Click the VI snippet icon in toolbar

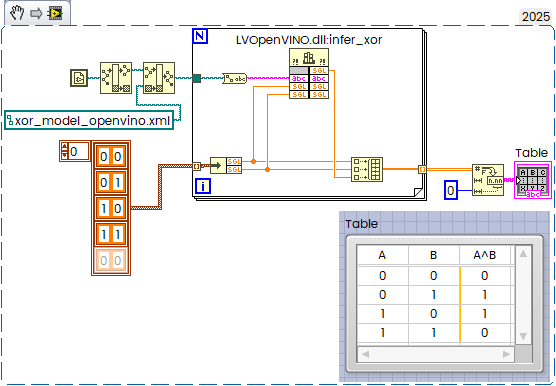click(x=56, y=13)
